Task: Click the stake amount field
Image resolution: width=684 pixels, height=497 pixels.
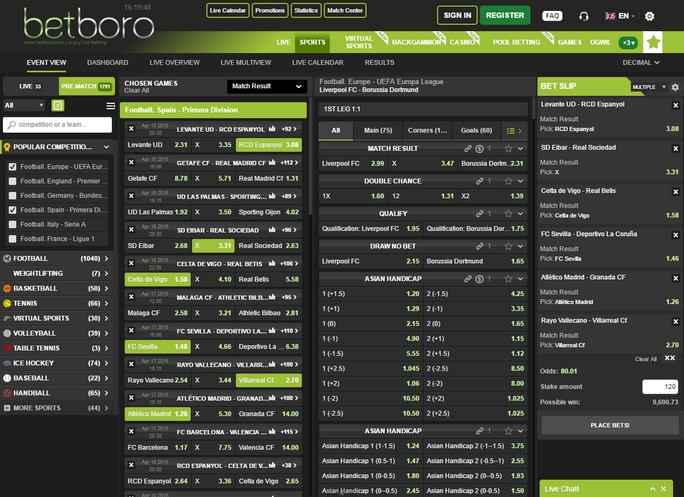Action: tap(660, 387)
